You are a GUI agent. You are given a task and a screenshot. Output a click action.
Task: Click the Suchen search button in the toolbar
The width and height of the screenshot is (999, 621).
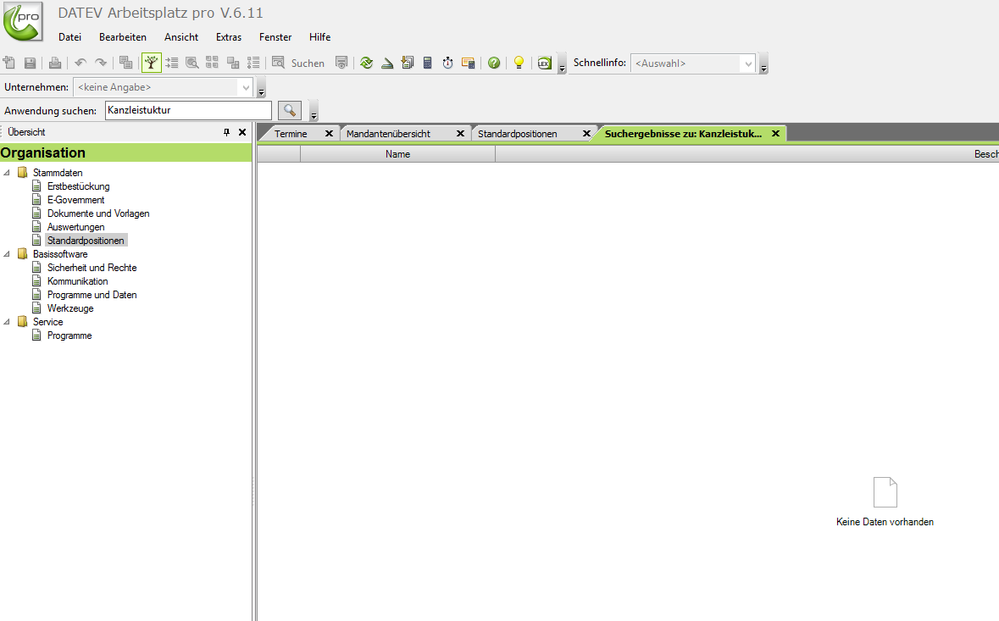(x=298, y=62)
